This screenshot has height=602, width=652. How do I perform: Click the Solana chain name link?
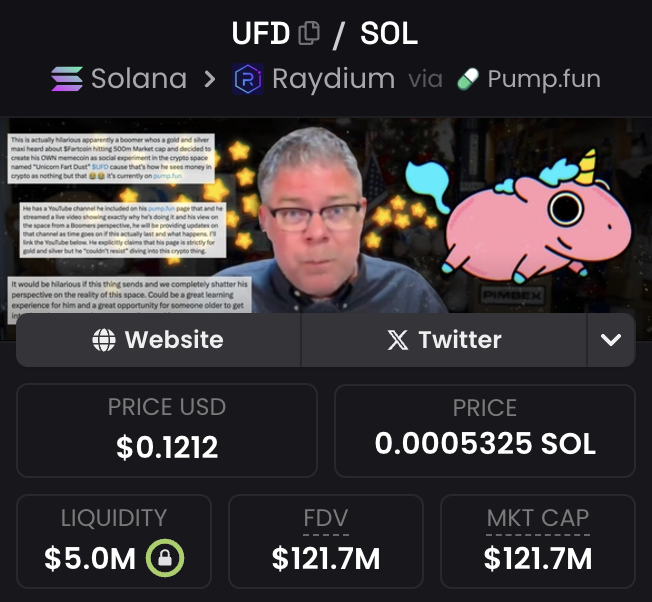click(139, 79)
